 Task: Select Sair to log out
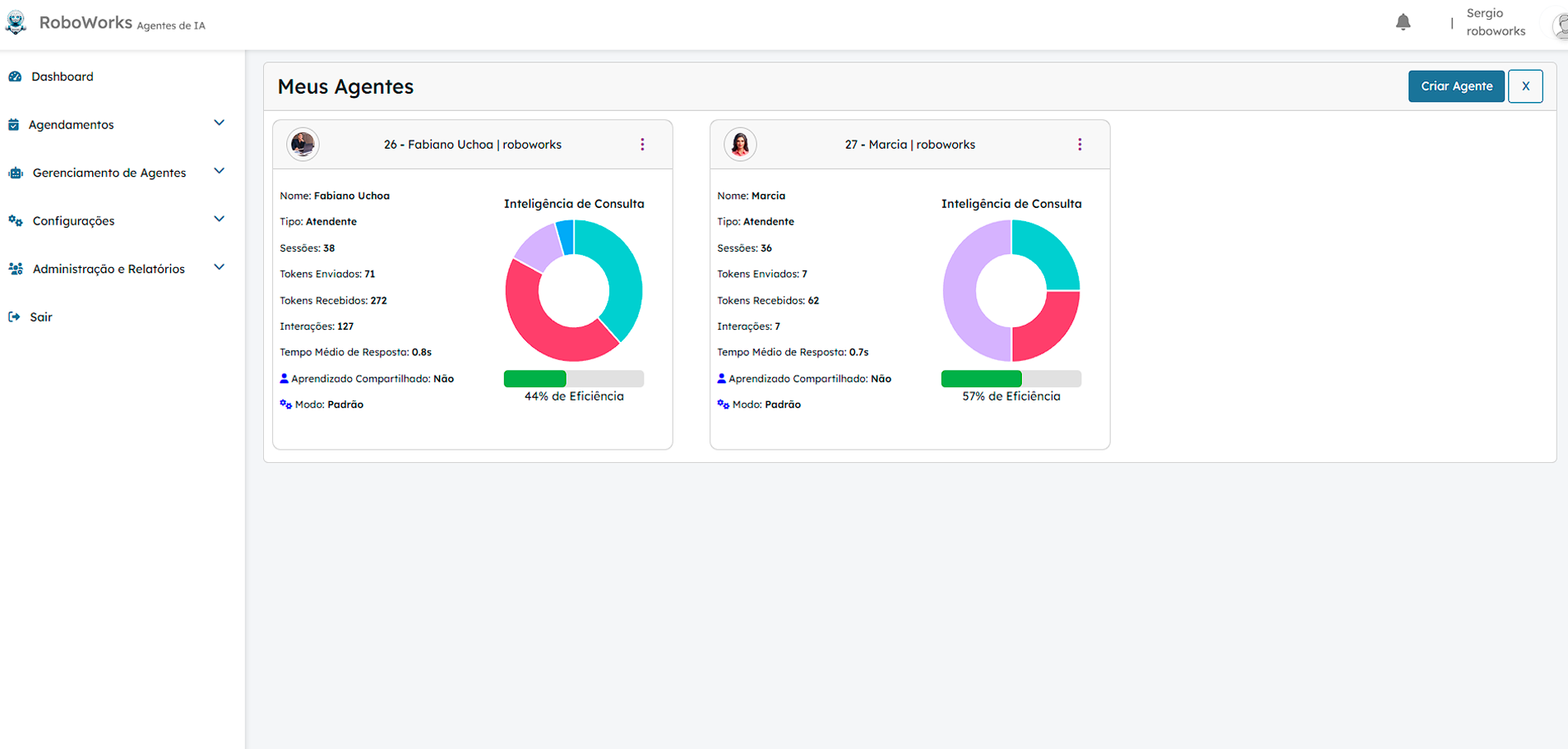pos(41,317)
